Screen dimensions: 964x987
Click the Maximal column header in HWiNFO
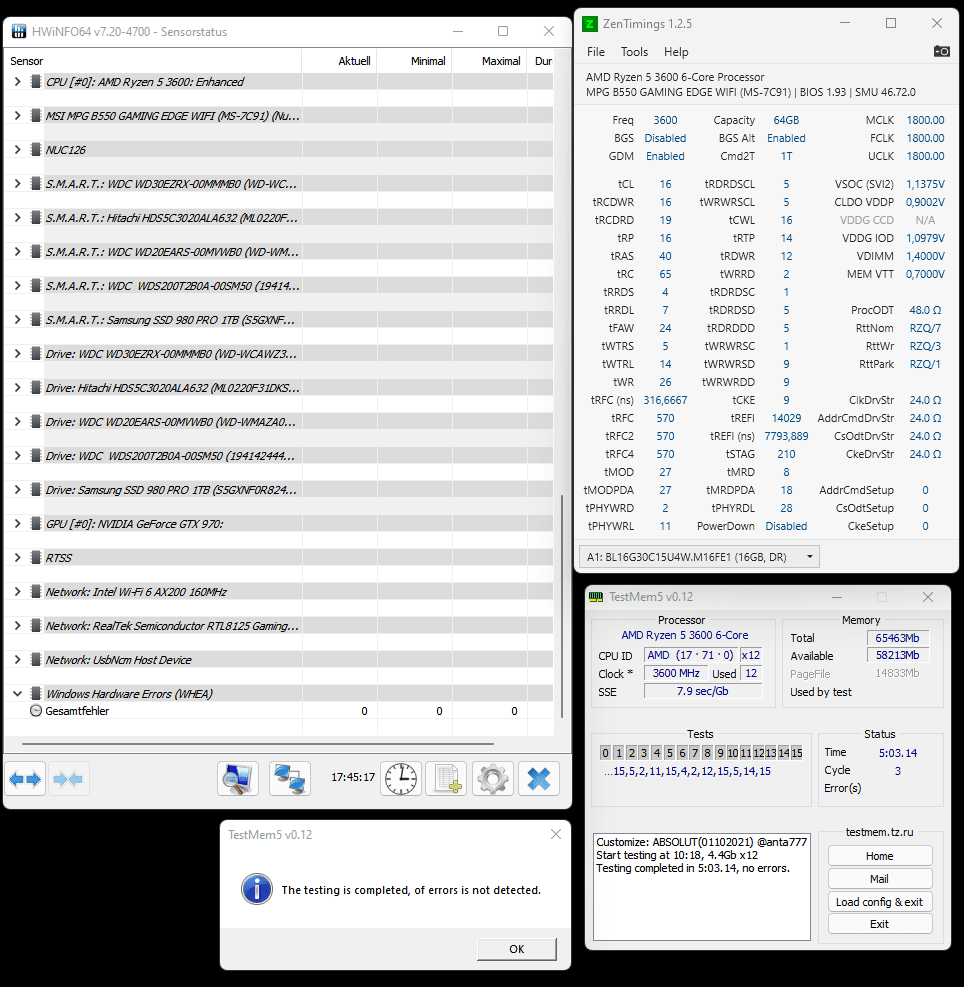489,60
